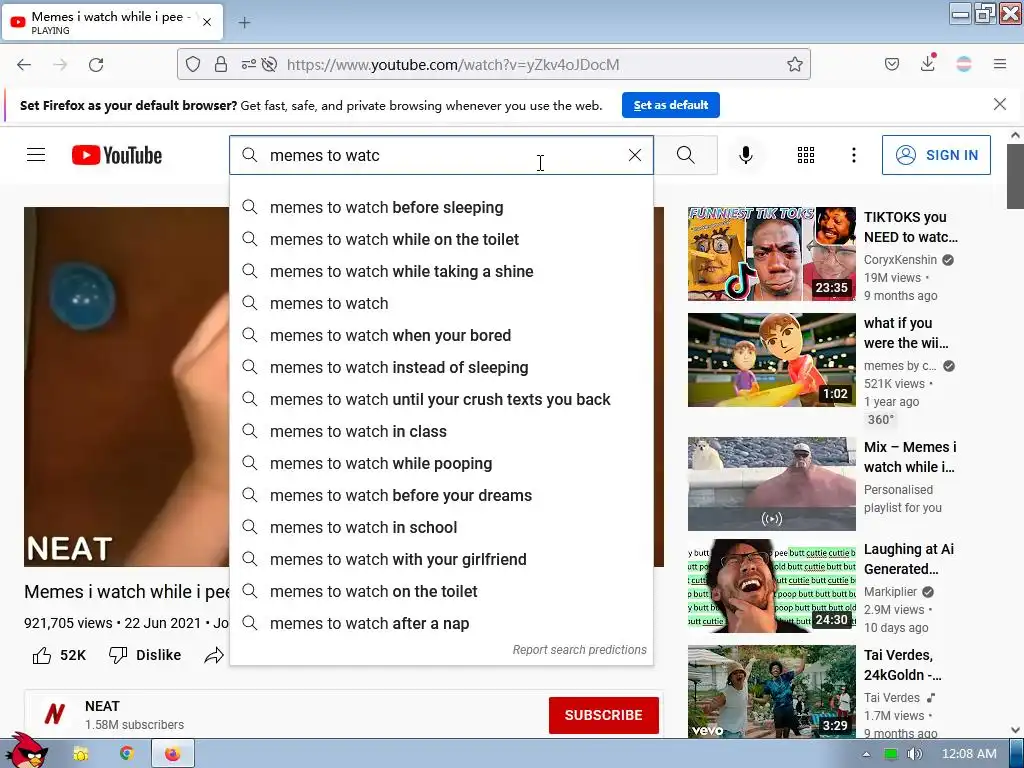The width and height of the screenshot is (1024, 768).
Task: Open the YouTube guide hamburger menu
Action: (36, 155)
